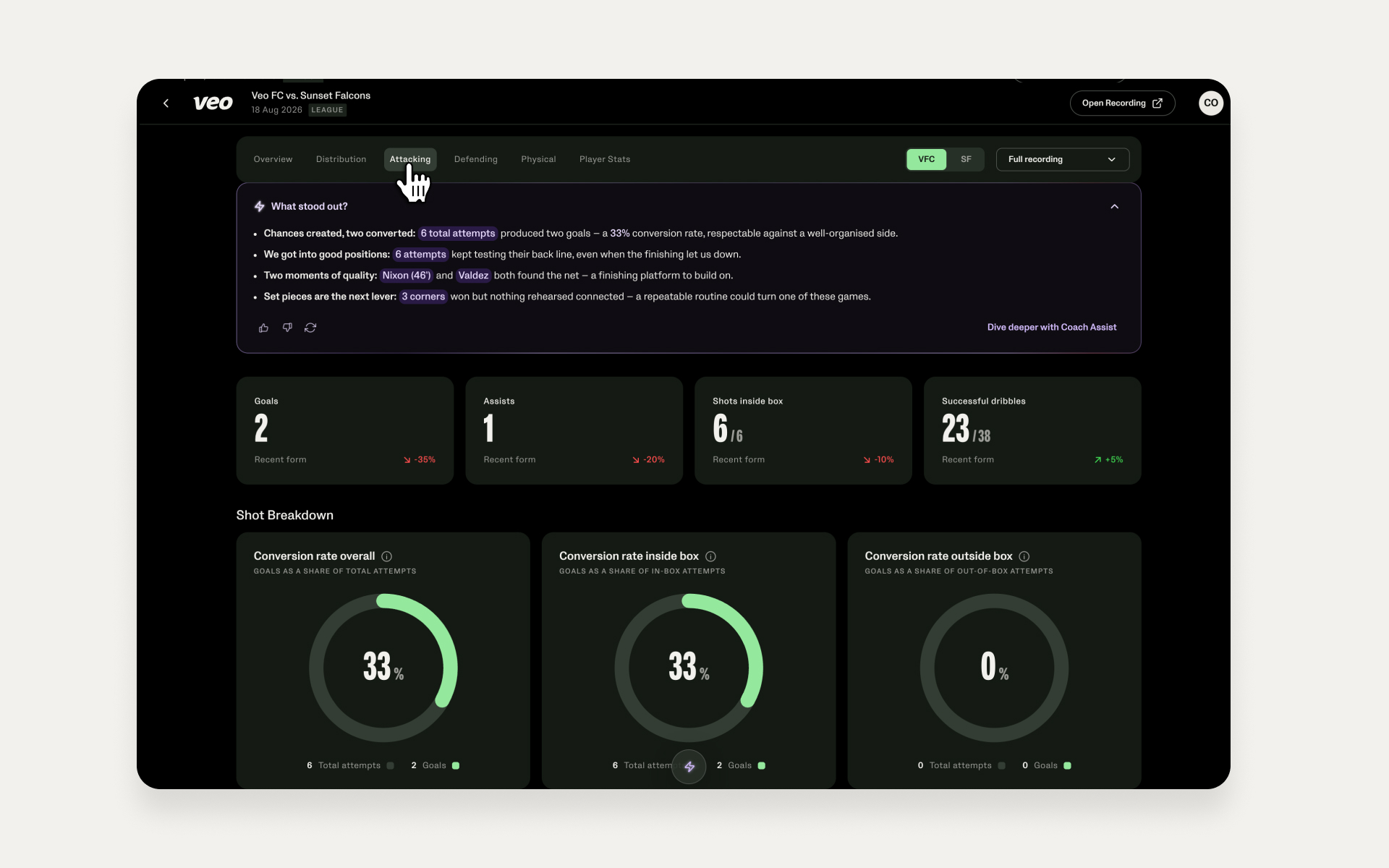Click the Nixon (46') highlight
The height and width of the screenshot is (868, 1389).
click(407, 276)
